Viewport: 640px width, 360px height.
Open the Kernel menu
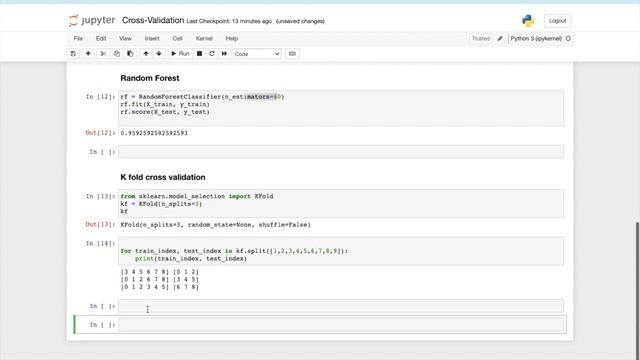point(204,38)
